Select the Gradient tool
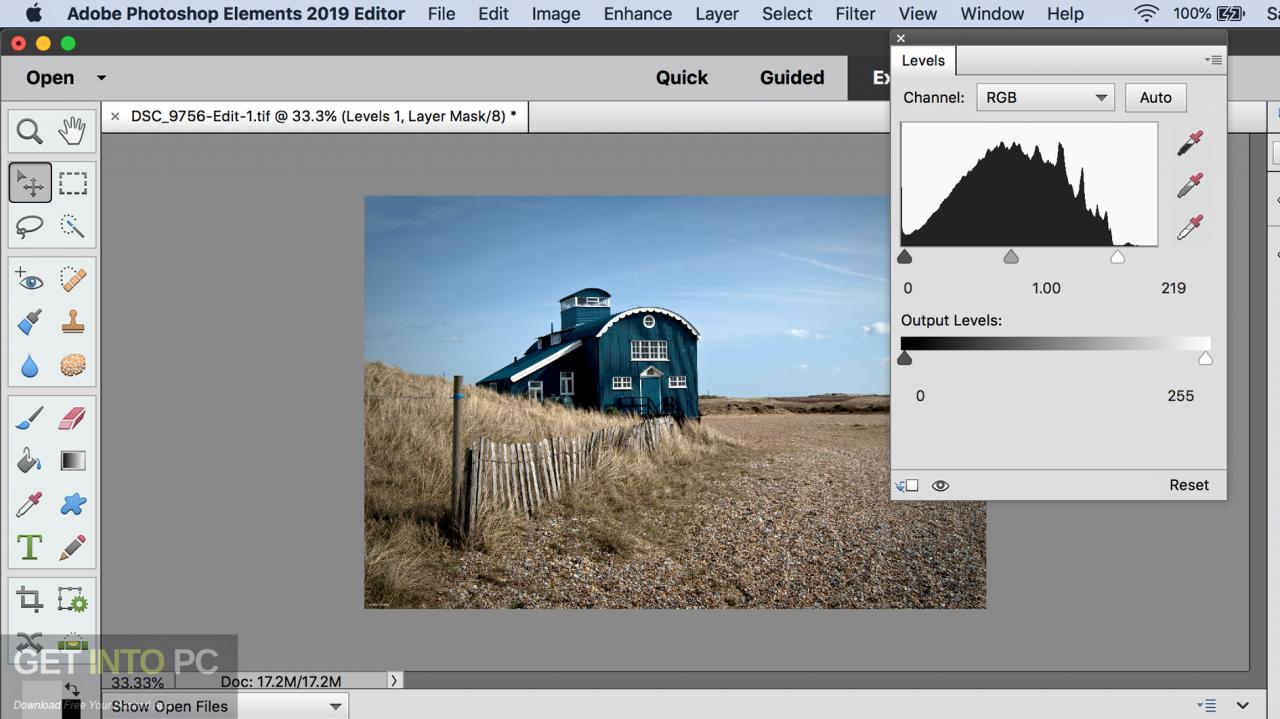The width and height of the screenshot is (1280, 719). tap(72, 461)
